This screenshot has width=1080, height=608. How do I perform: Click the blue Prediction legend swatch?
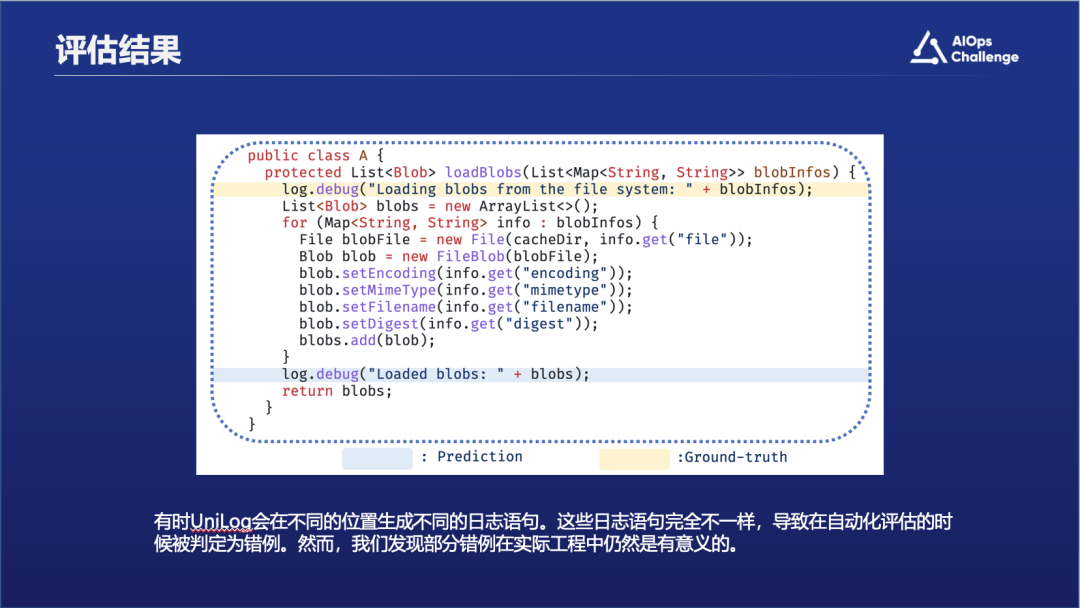click(x=377, y=458)
